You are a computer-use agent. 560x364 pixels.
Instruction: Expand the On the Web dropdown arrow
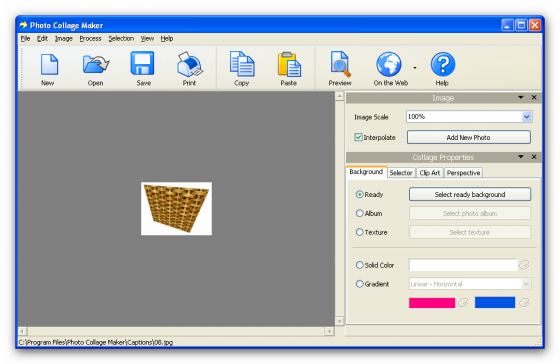coord(415,68)
